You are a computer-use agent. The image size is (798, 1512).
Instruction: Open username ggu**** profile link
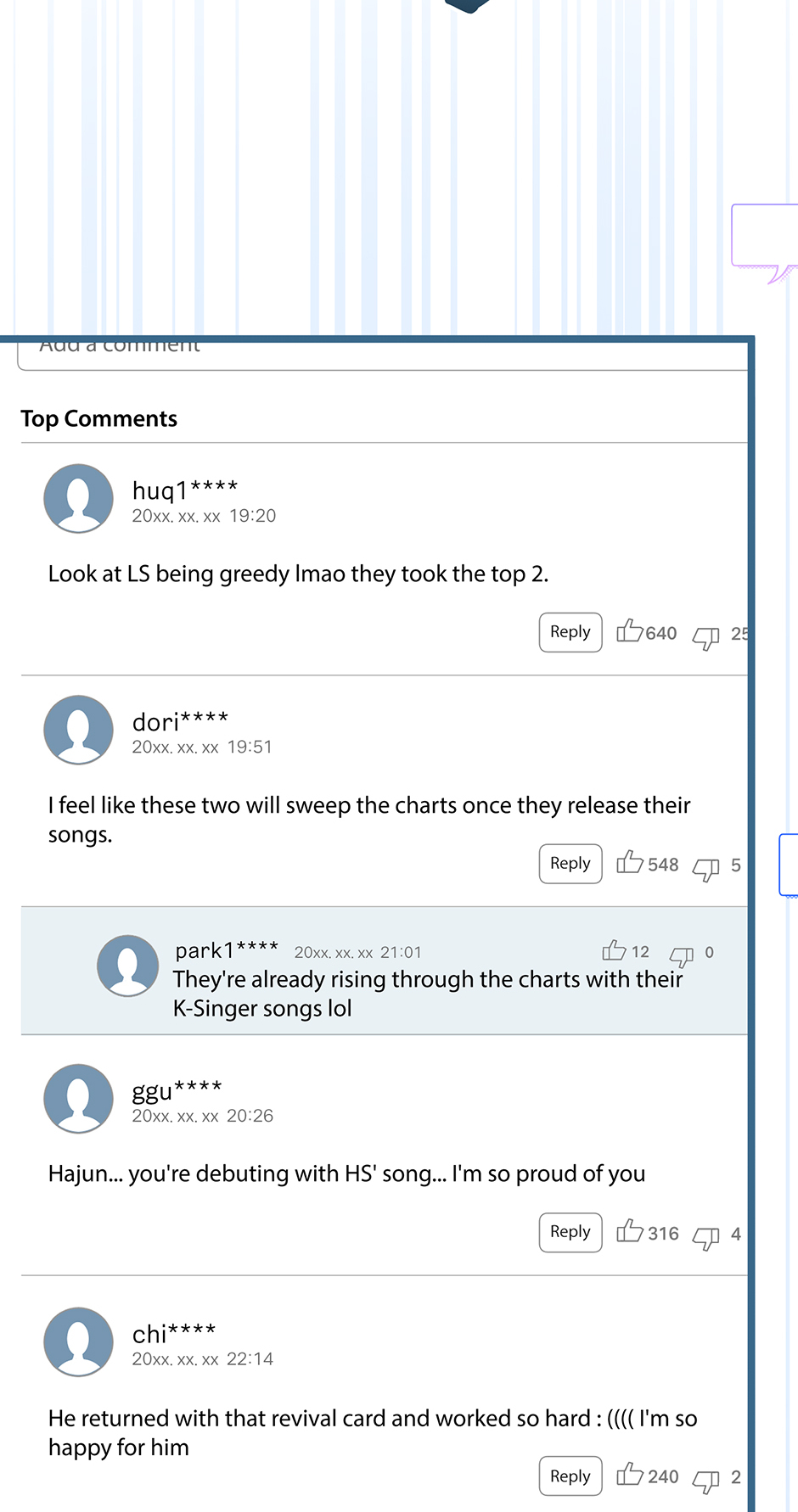[177, 1089]
